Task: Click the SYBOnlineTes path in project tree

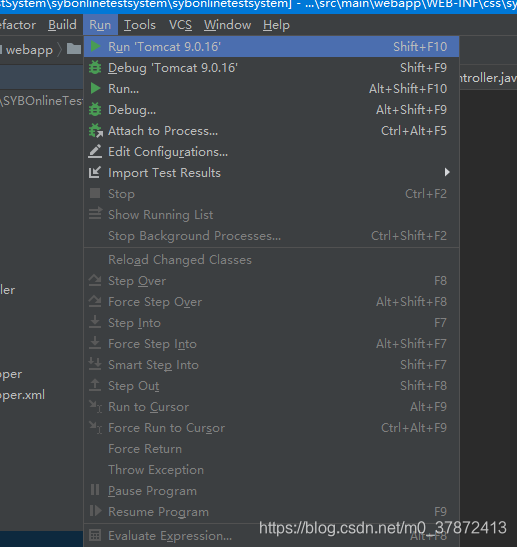Action: [41, 101]
